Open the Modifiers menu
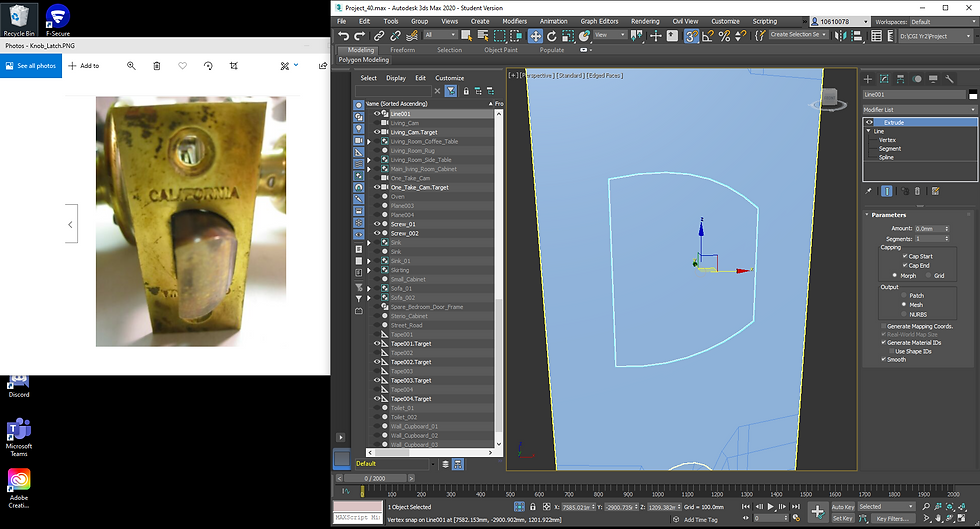The height and width of the screenshot is (529, 980). pyautogui.click(x=514, y=21)
